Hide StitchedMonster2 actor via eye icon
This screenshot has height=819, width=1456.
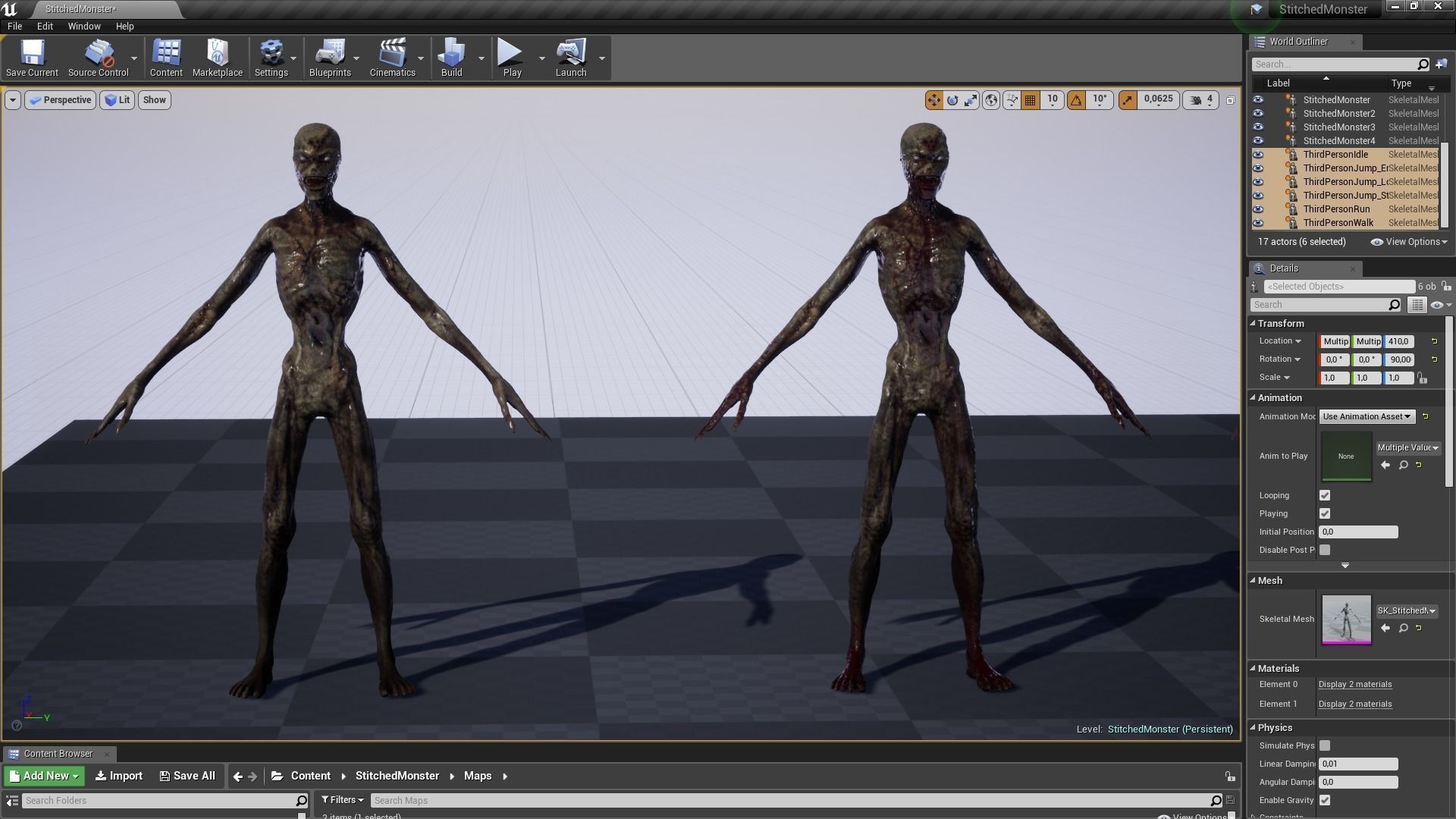tap(1258, 114)
